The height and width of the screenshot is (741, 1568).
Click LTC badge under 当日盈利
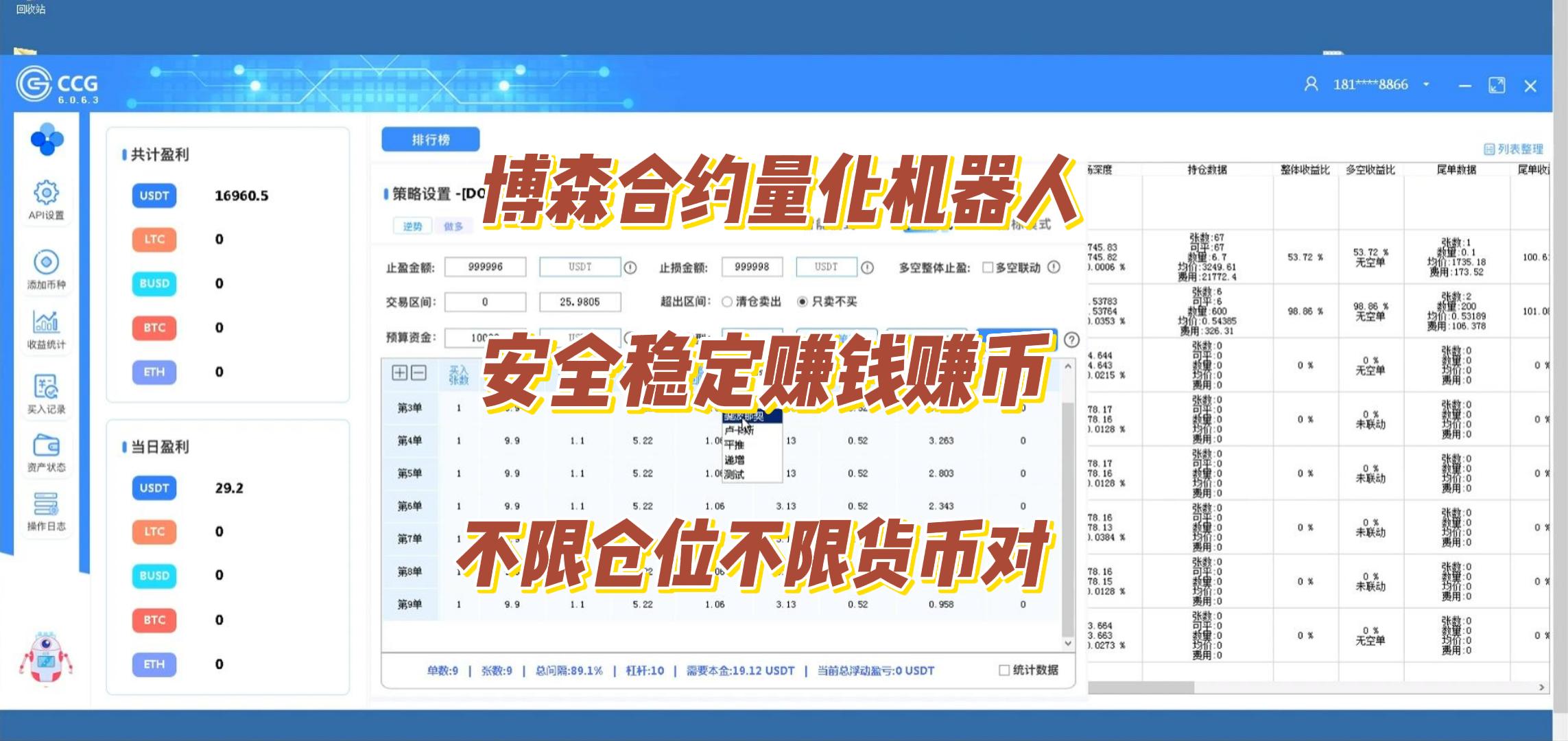click(154, 532)
